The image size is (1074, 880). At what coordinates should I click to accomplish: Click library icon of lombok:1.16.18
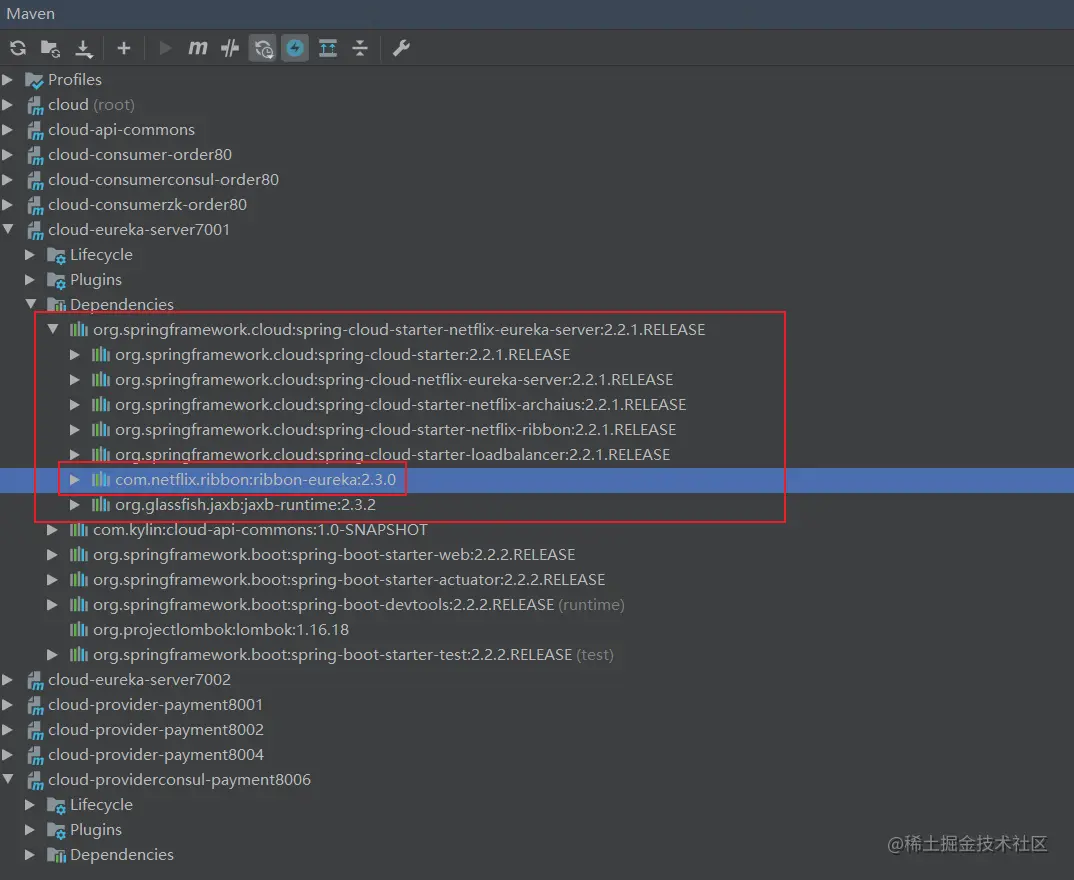[x=79, y=629]
